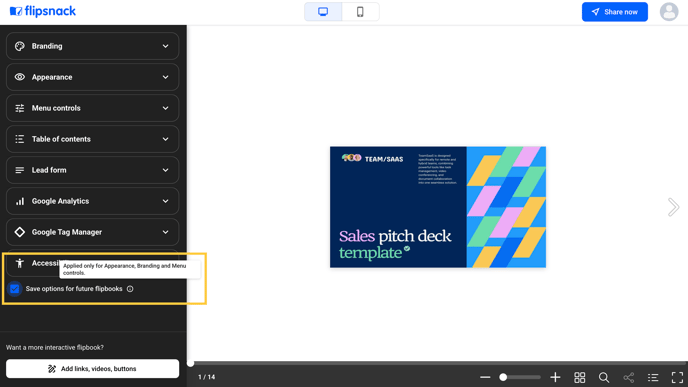
Task: Click the page progress bar handle
Action: [x=190, y=363]
